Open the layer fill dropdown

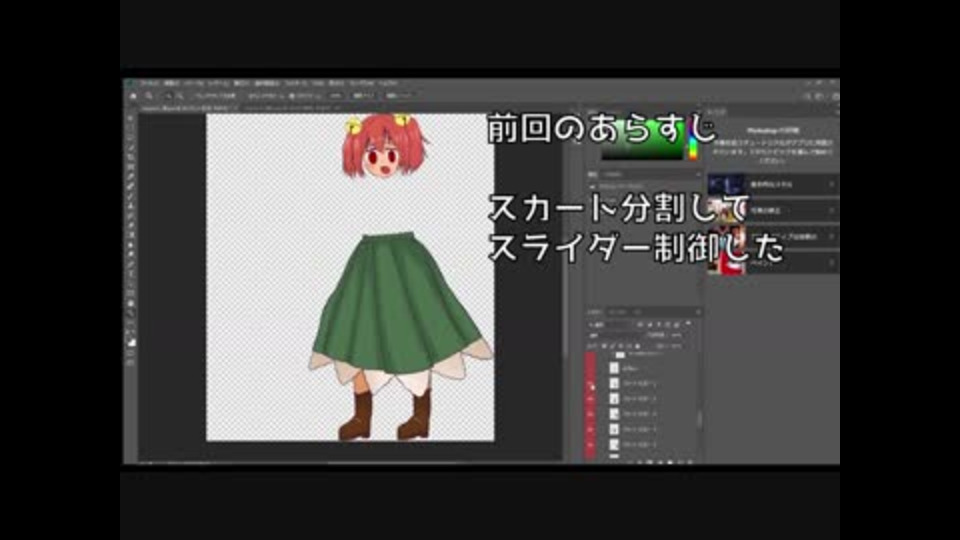[677, 346]
